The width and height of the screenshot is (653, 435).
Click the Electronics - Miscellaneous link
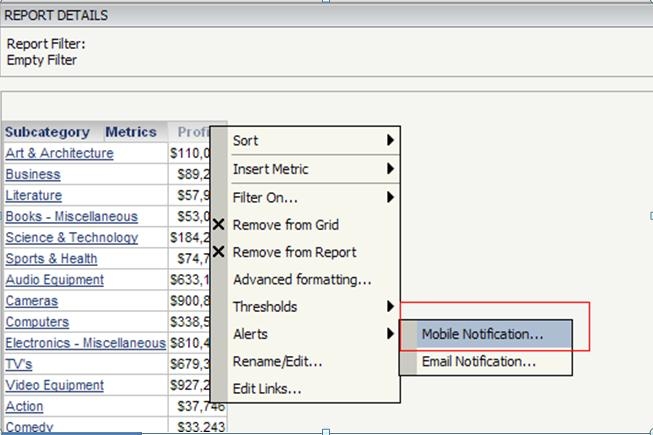click(85, 343)
